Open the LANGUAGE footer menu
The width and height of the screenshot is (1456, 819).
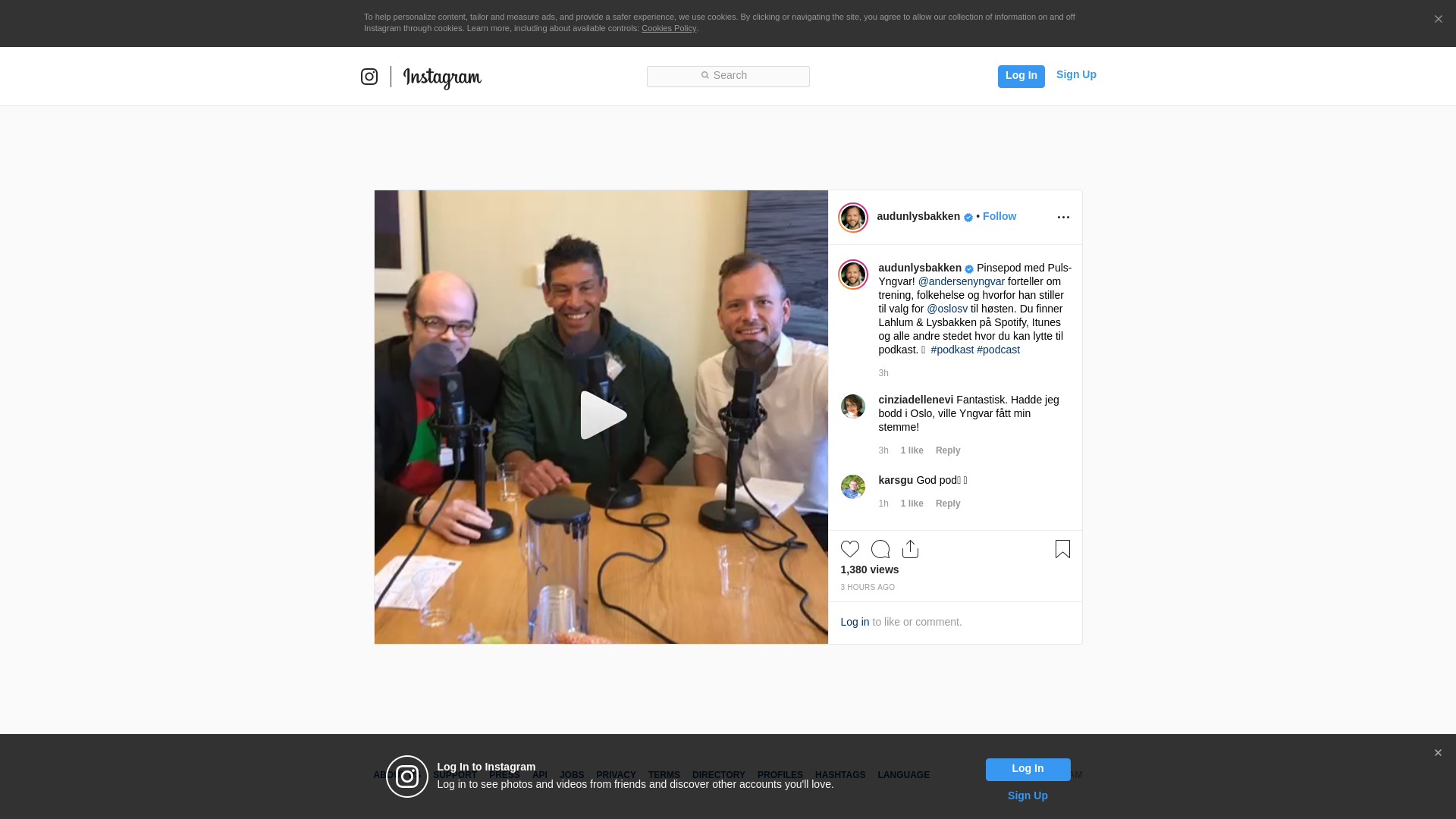903,775
